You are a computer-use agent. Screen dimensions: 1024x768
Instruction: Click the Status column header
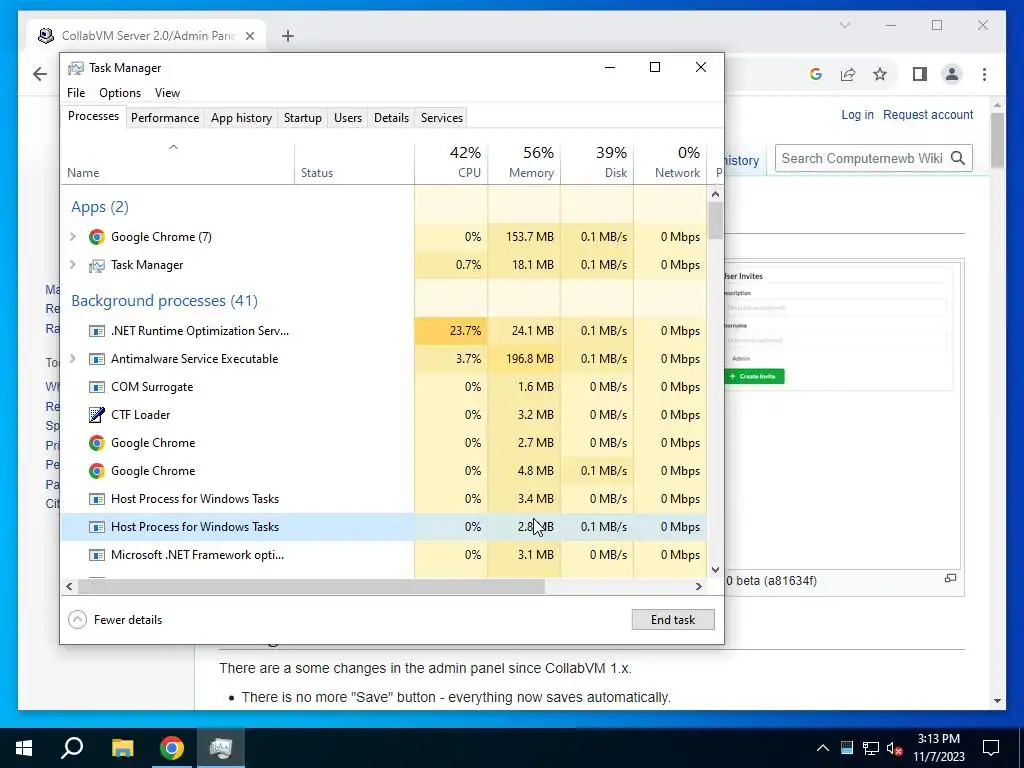tap(354, 163)
